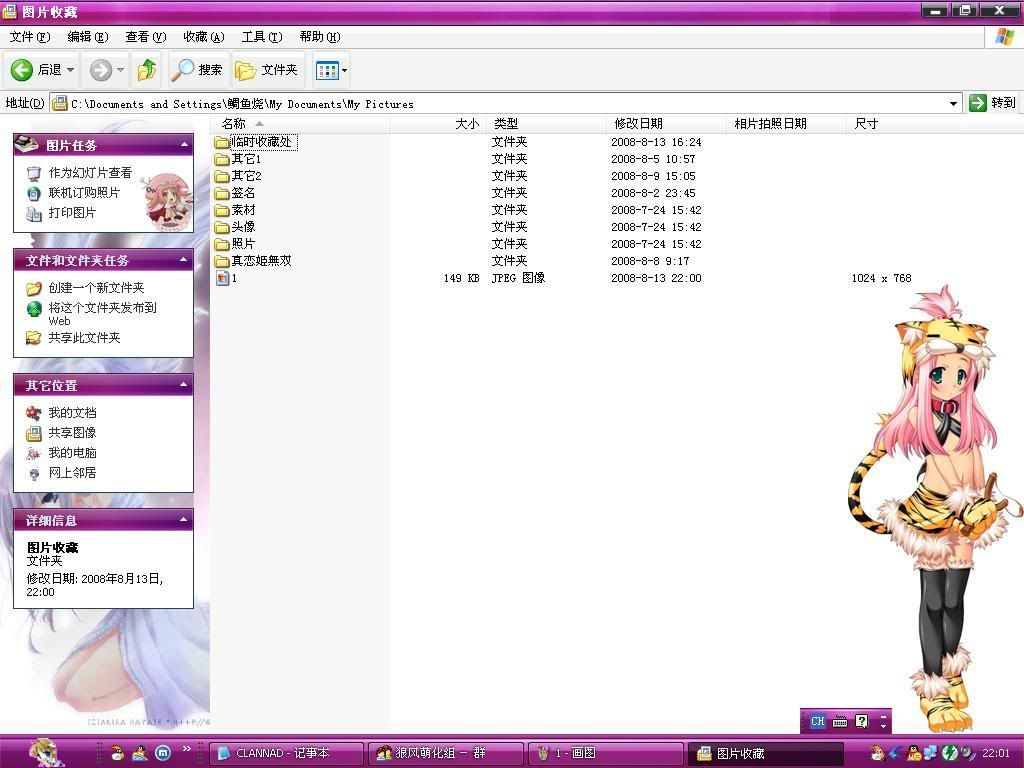
Task: Click 共享此文件夹 link
Action: click(84, 338)
